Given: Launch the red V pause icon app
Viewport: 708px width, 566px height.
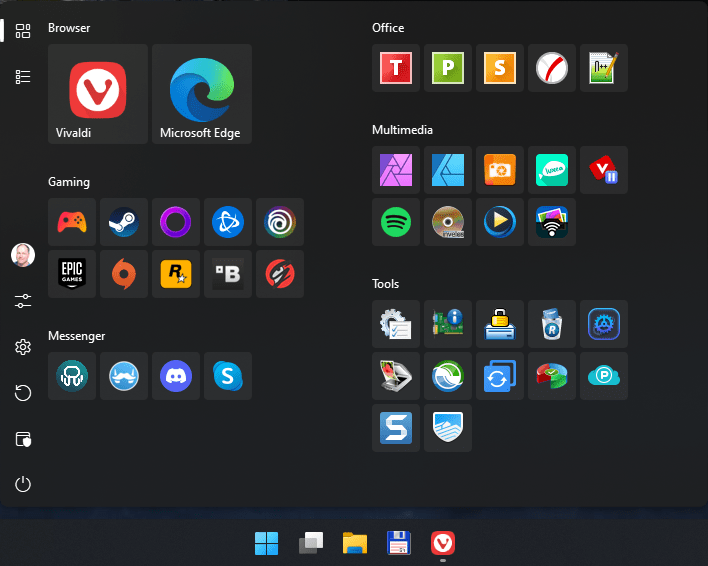Looking at the screenshot, I should click(x=604, y=170).
